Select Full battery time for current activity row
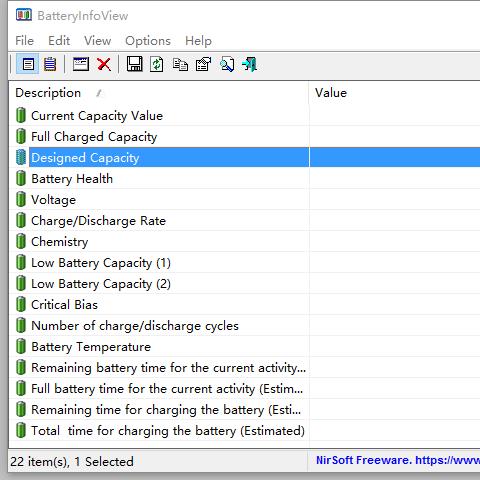 pyautogui.click(x=245, y=388)
